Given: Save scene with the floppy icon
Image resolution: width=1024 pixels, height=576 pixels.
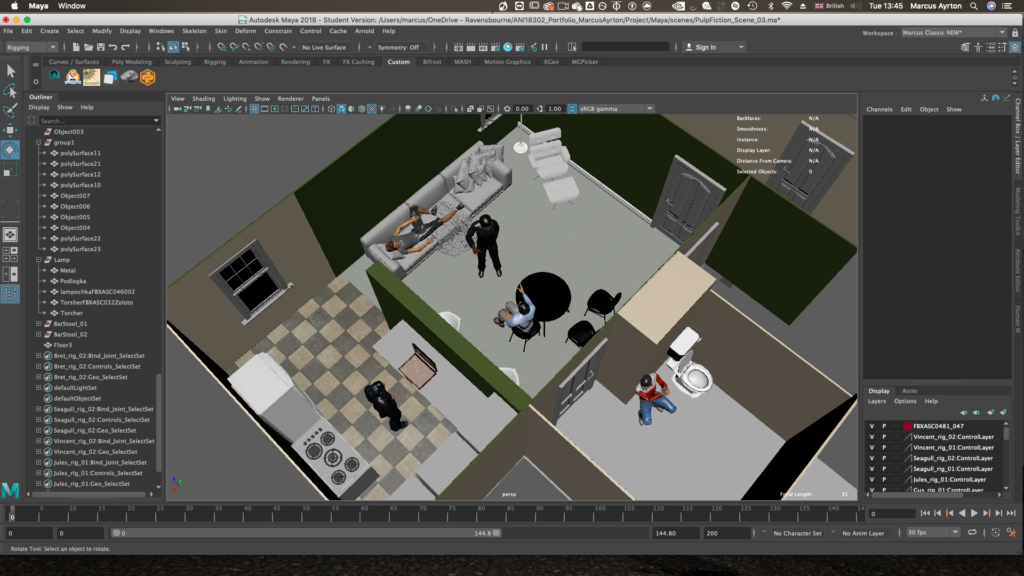Looking at the screenshot, I should 101,47.
